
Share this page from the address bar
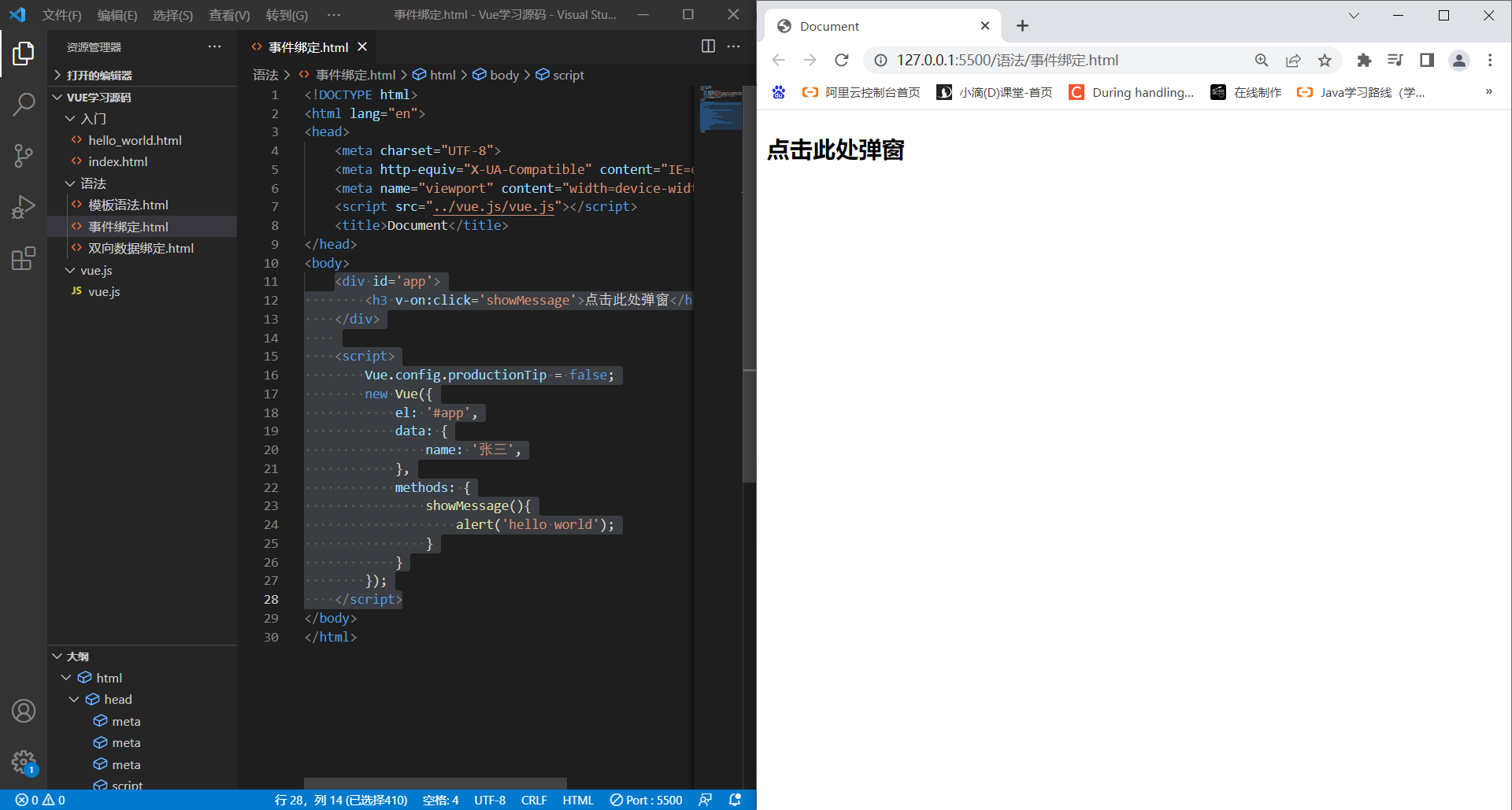1293,60
